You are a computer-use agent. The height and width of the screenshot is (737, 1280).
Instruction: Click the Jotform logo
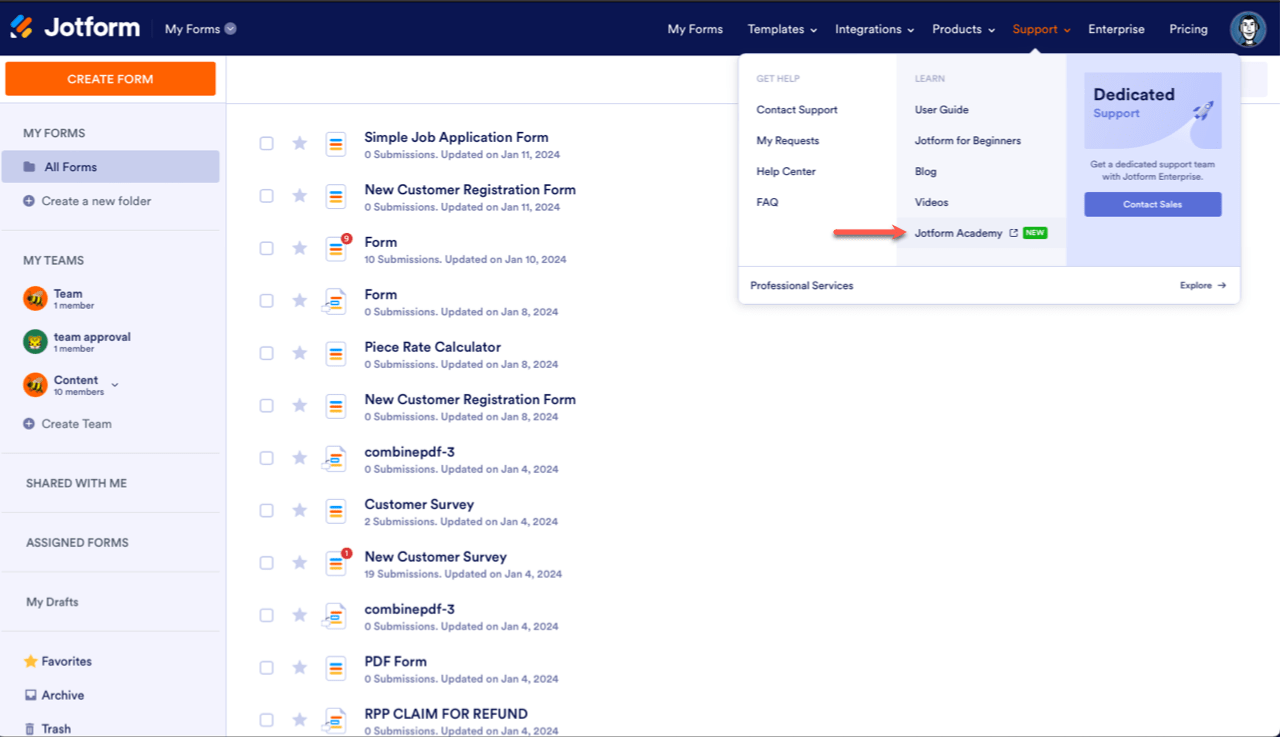coord(75,28)
